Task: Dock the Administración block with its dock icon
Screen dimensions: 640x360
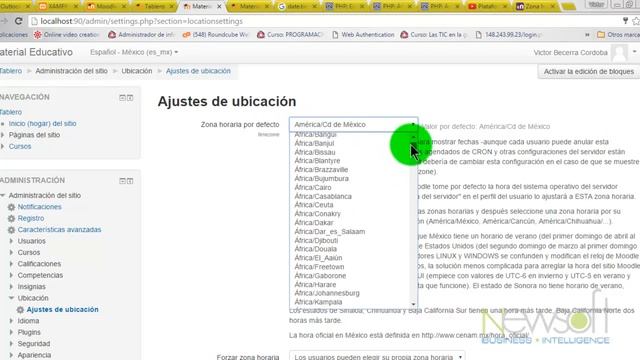Action: (x=130, y=181)
